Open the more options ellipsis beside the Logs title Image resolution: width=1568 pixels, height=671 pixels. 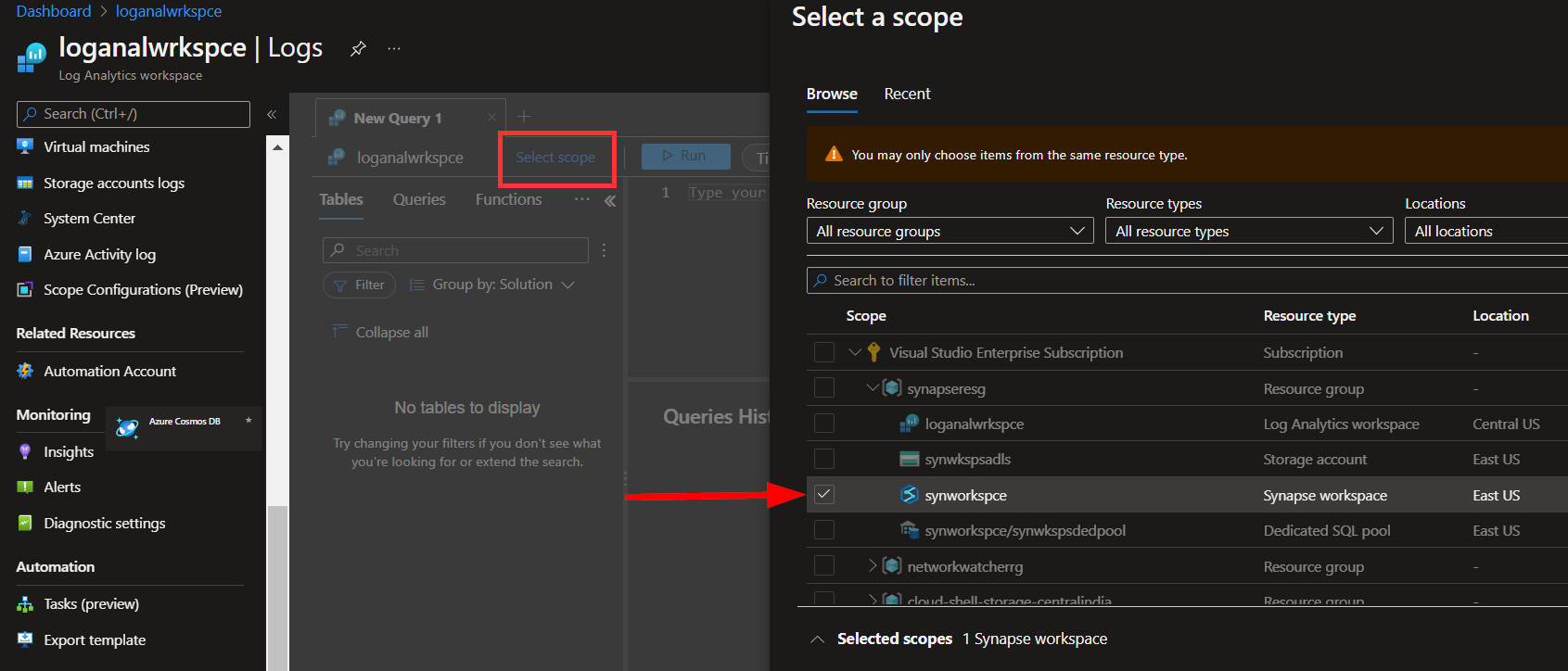[394, 49]
